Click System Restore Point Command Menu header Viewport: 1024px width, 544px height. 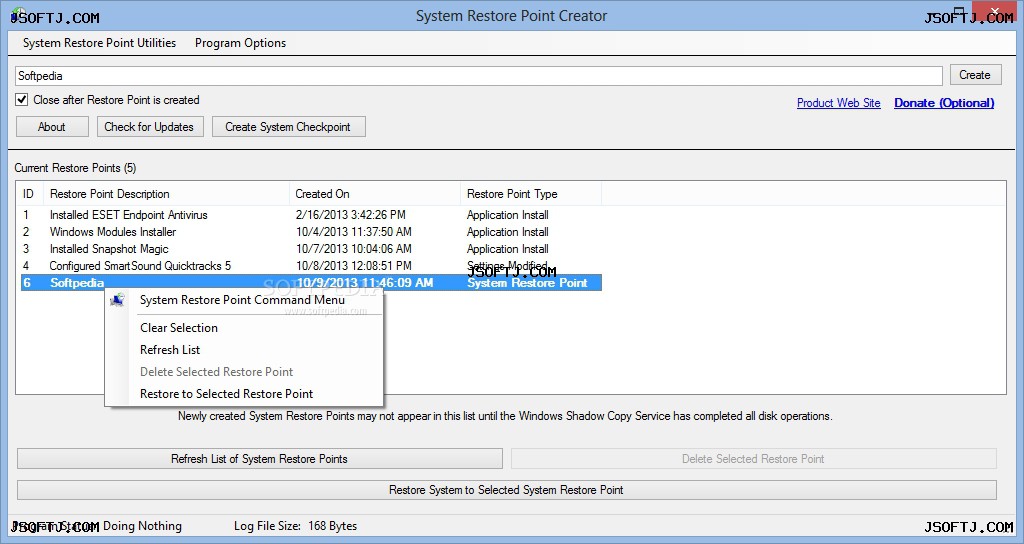coord(242,300)
